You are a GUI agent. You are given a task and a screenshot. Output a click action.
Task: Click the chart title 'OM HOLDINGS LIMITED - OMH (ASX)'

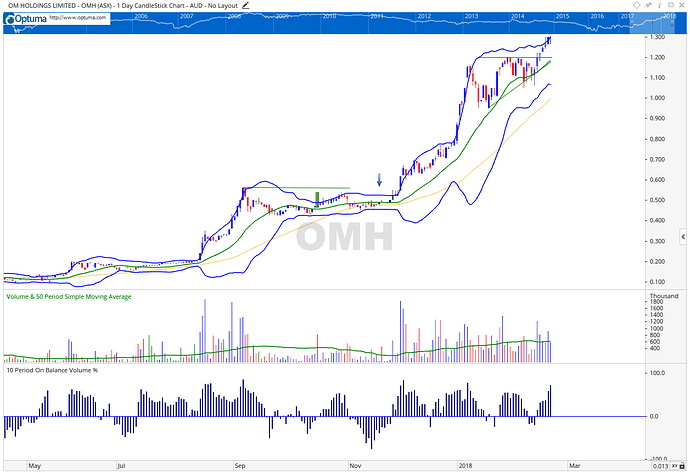[59, 6]
